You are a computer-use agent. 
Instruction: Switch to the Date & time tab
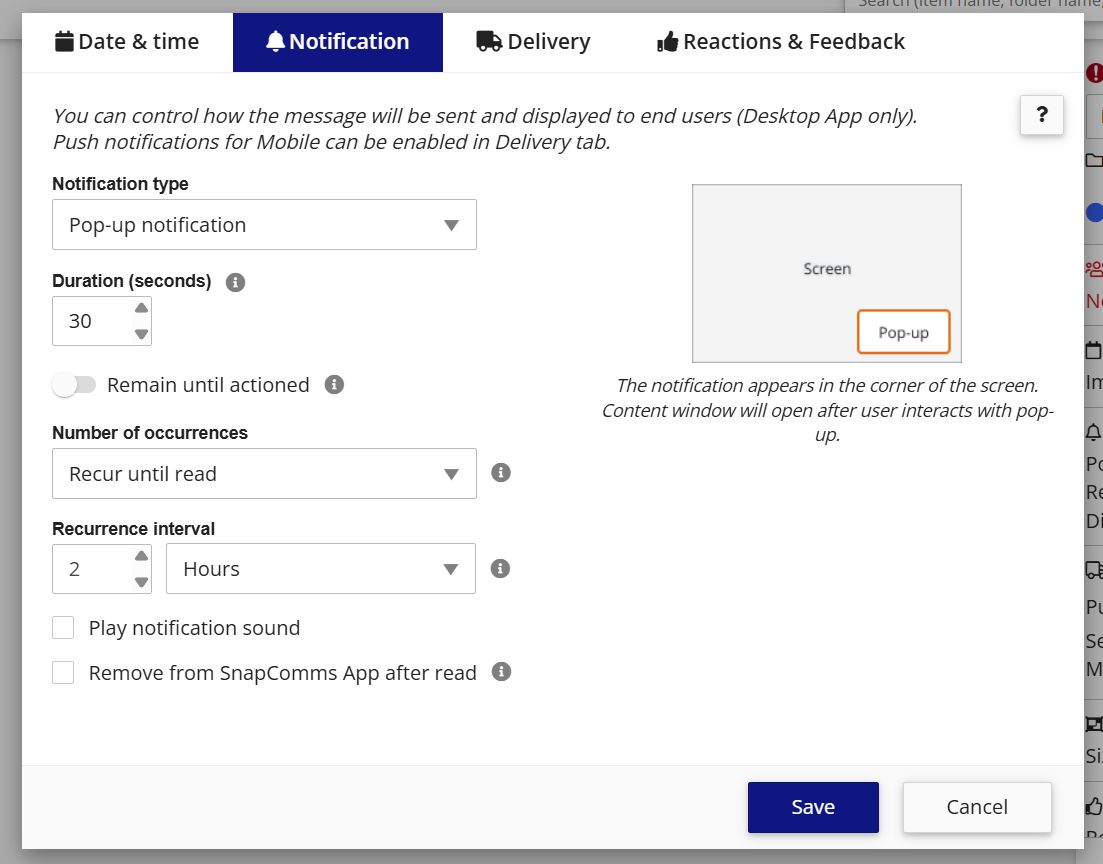point(125,41)
